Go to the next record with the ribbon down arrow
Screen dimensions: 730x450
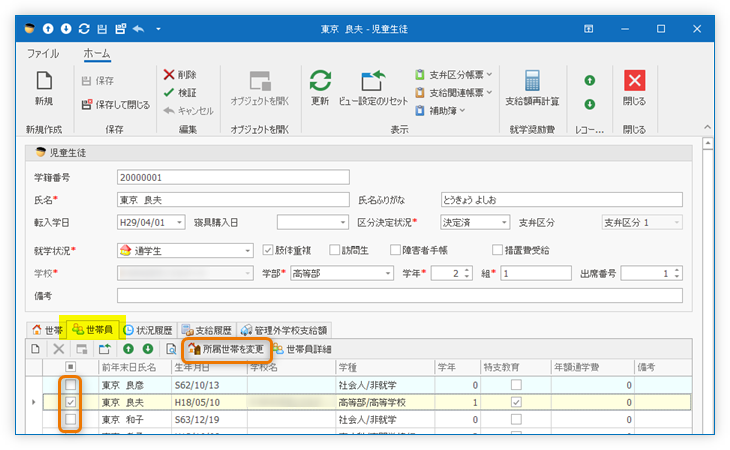589,104
